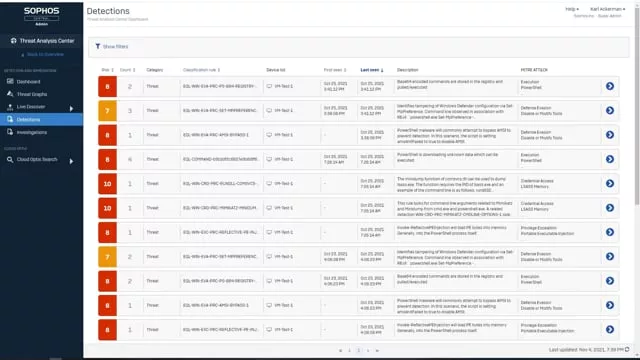Open the Help dropdown menu
Image resolution: width=640 pixels, height=360 pixels.
tap(572, 9)
